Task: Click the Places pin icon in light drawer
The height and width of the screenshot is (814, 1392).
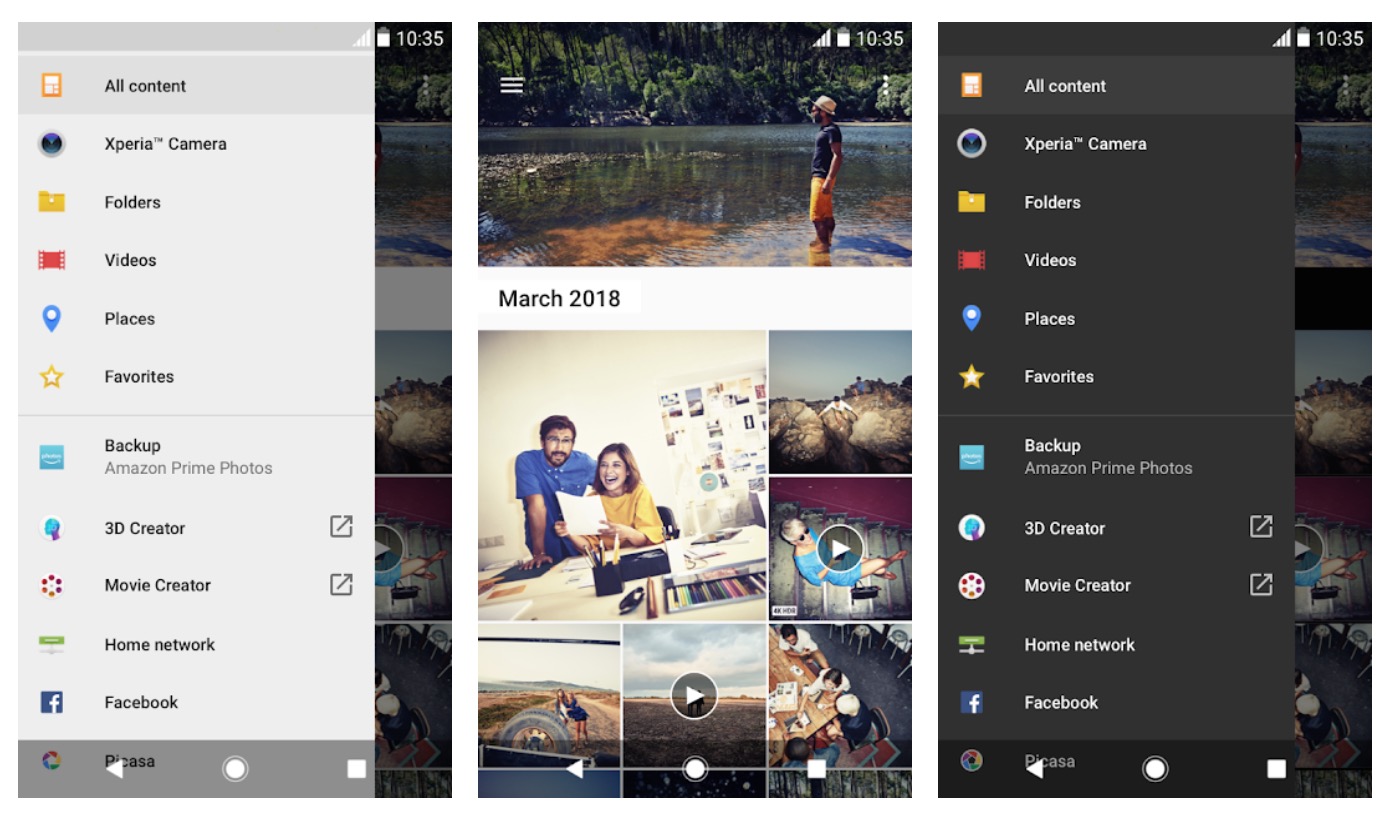Action: click(x=52, y=319)
